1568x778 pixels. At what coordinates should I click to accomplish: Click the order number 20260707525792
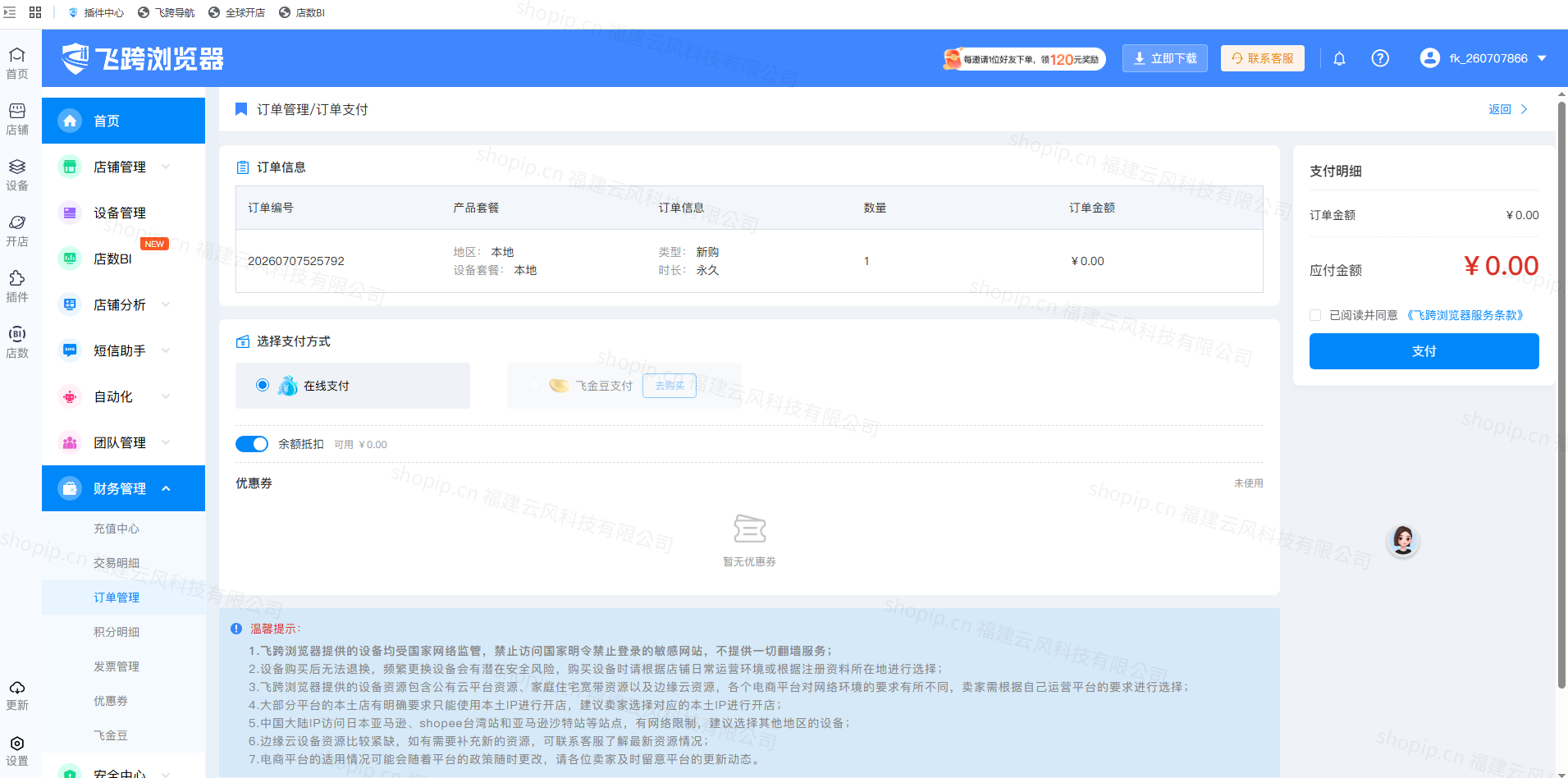[x=296, y=261]
